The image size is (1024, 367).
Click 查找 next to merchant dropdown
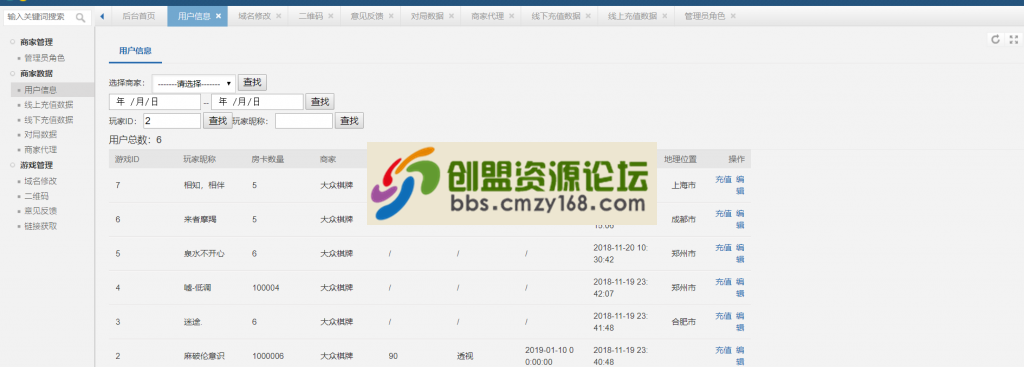pos(252,82)
